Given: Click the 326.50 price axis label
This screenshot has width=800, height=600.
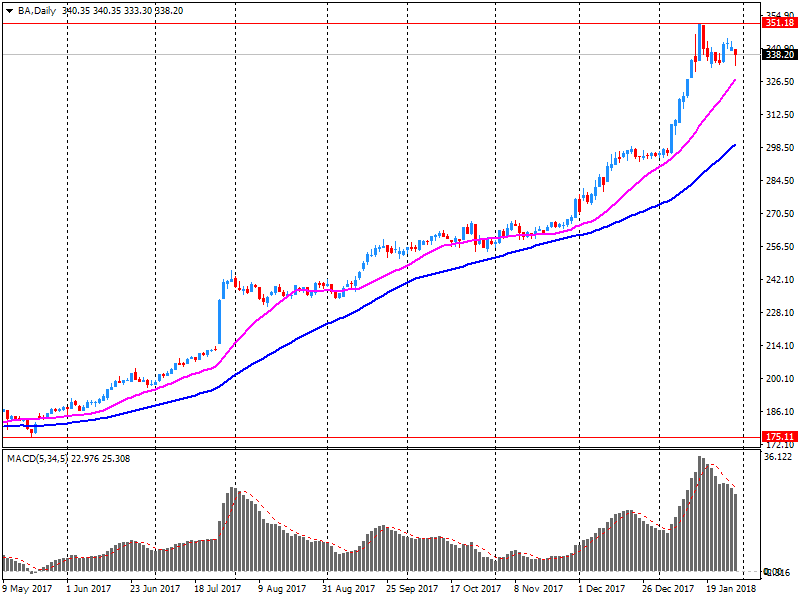Looking at the screenshot, I should (780, 82).
